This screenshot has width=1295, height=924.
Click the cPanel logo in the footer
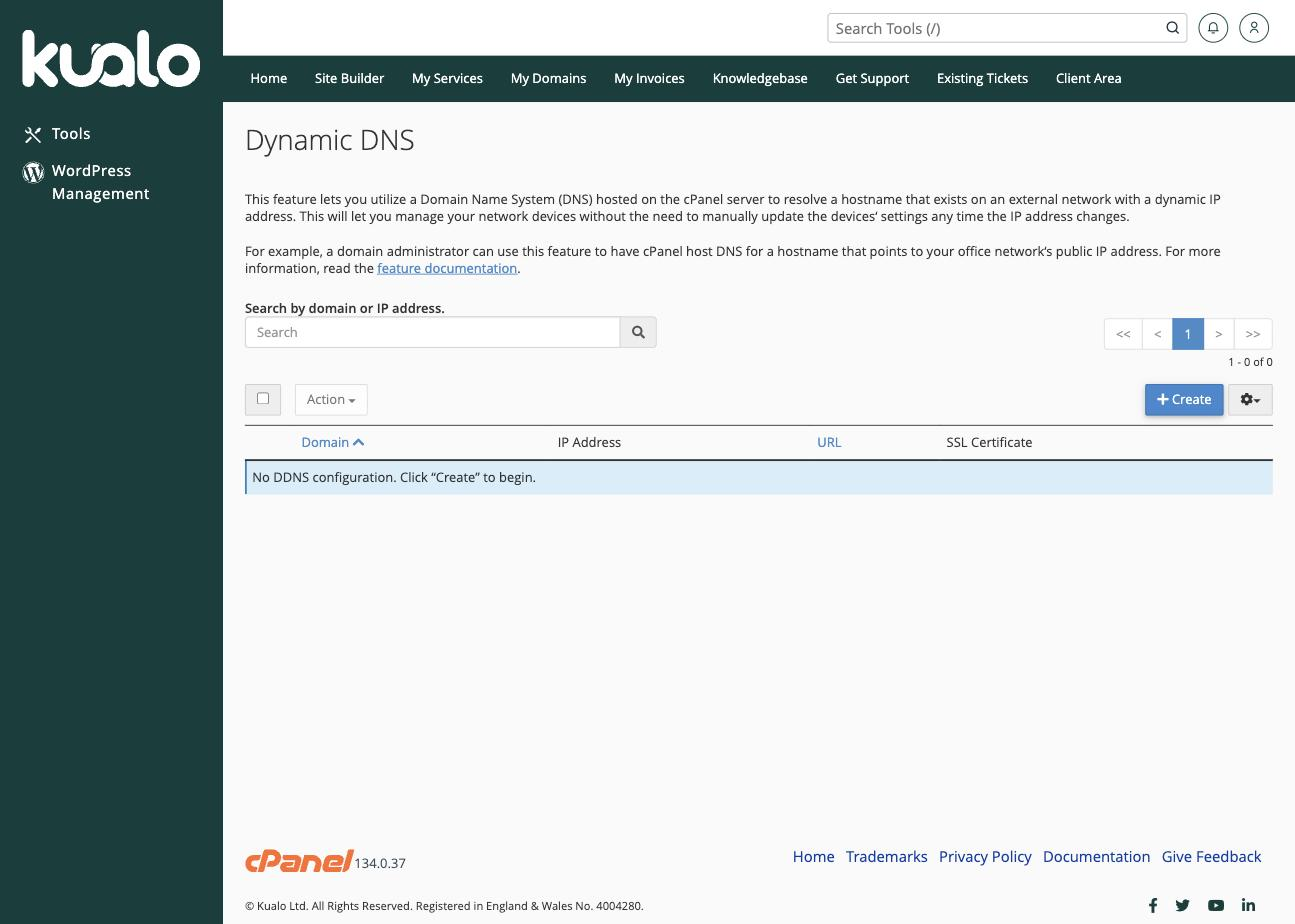point(299,860)
